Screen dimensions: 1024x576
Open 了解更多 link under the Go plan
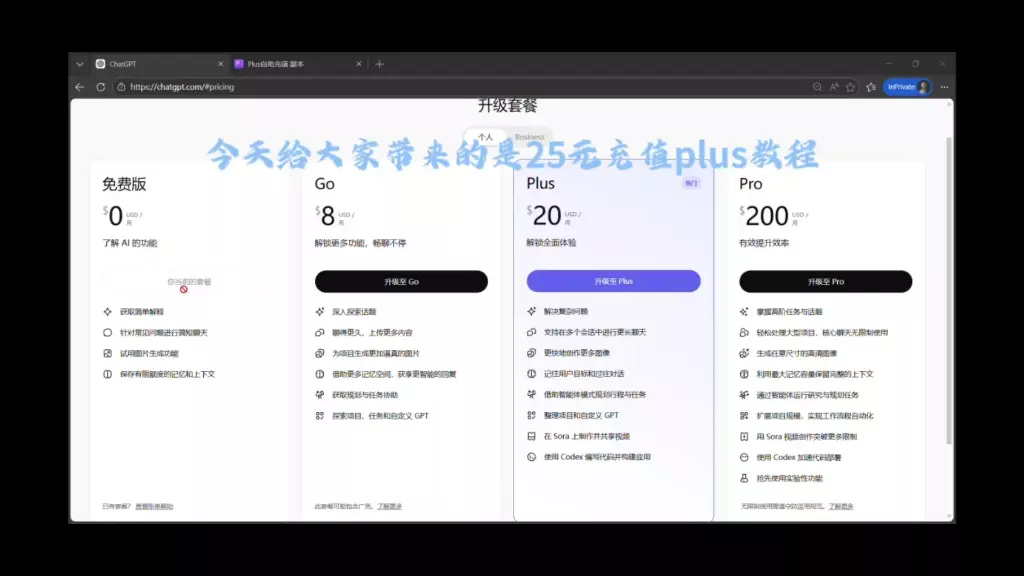coord(389,506)
